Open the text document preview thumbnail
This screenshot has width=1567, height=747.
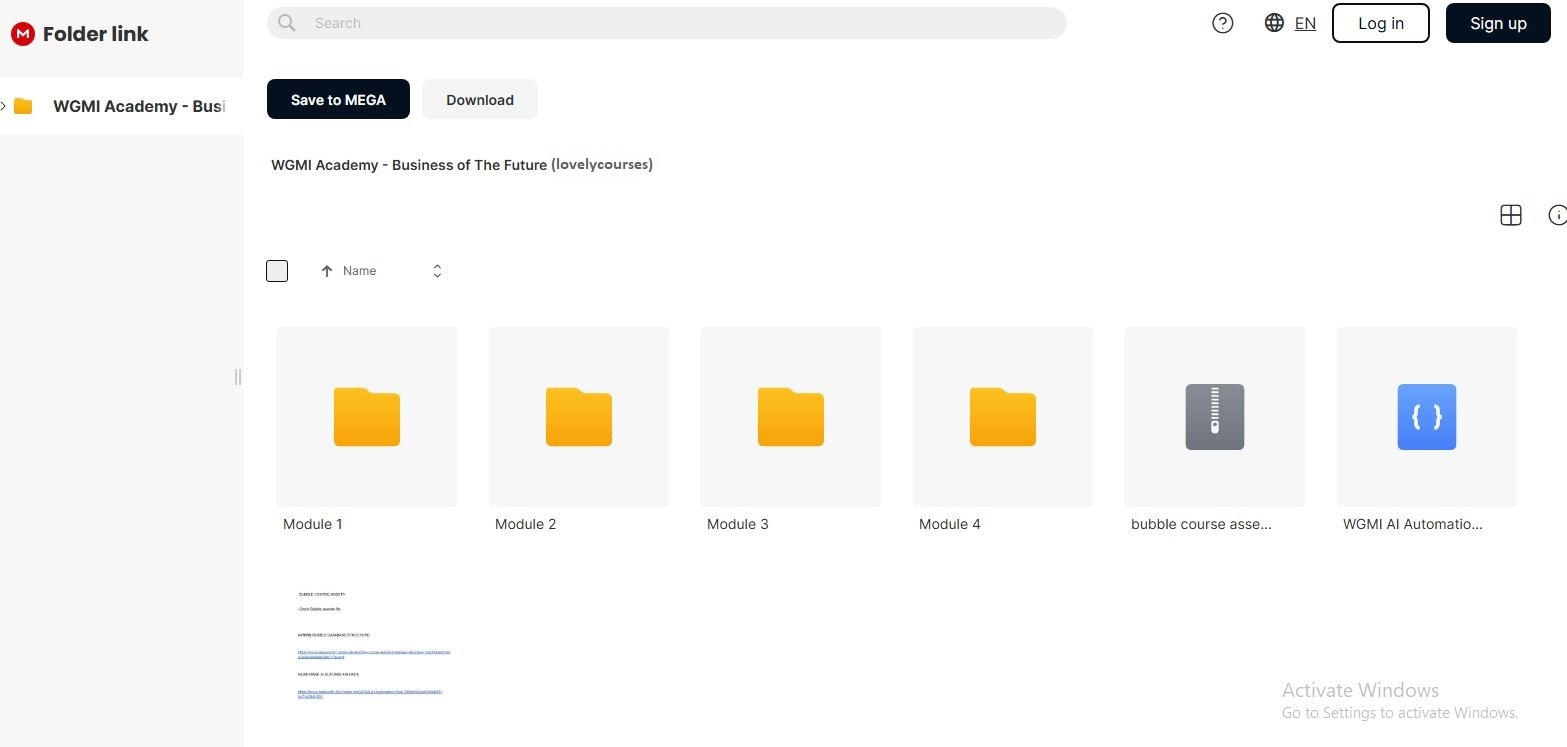369,644
